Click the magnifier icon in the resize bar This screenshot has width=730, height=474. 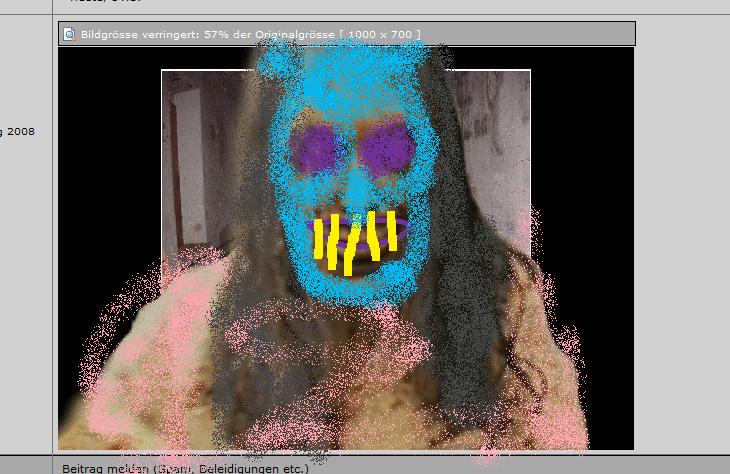coord(69,34)
